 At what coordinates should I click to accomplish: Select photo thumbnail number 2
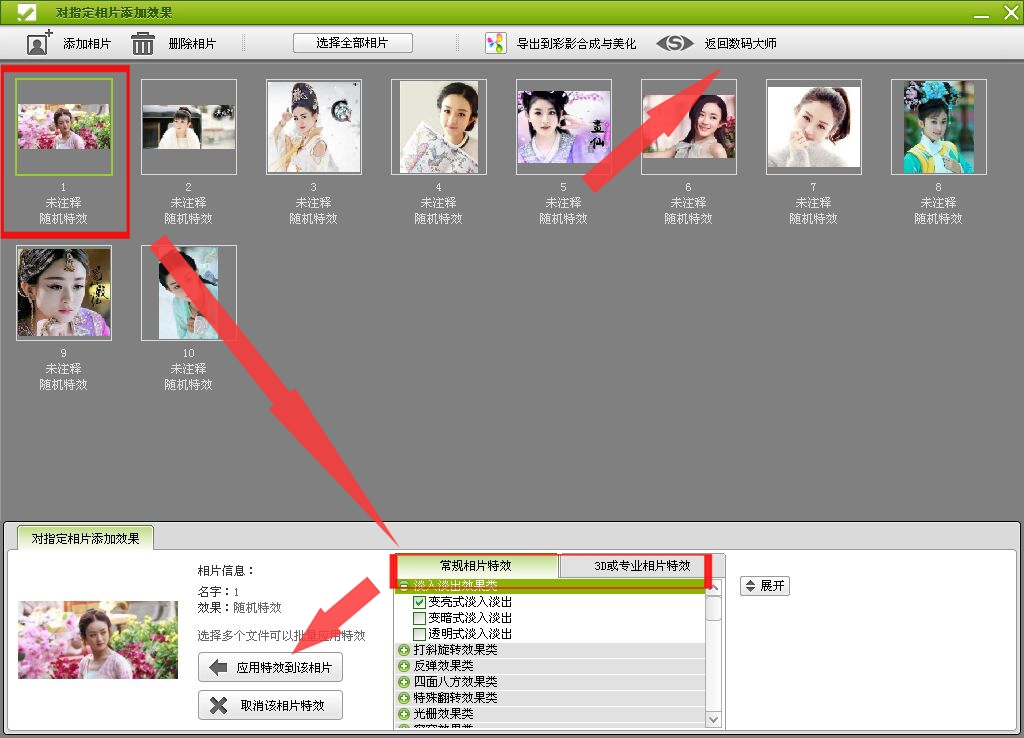[x=189, y=127]
